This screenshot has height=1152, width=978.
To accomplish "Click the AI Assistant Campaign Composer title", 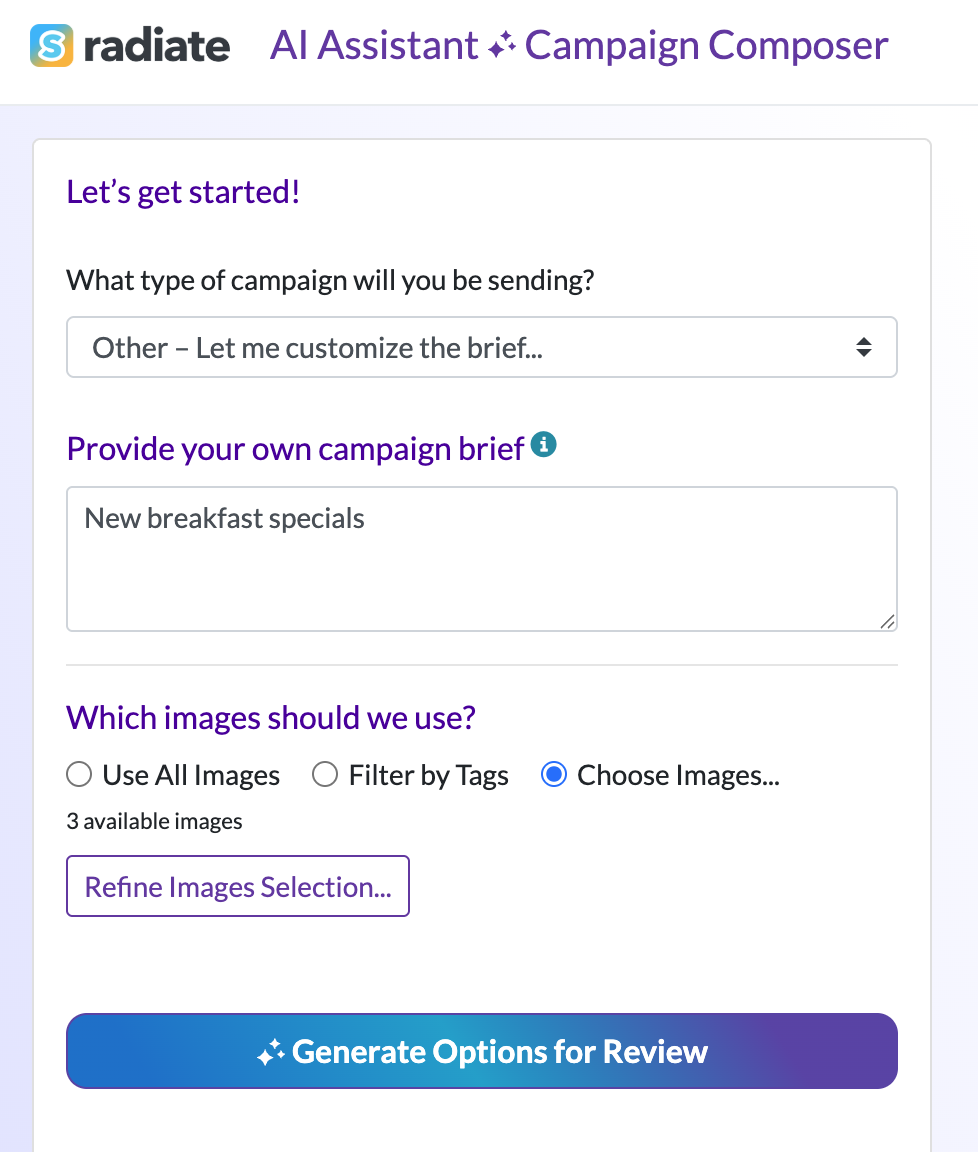I will pyautogui.click(x=579, y=46).
